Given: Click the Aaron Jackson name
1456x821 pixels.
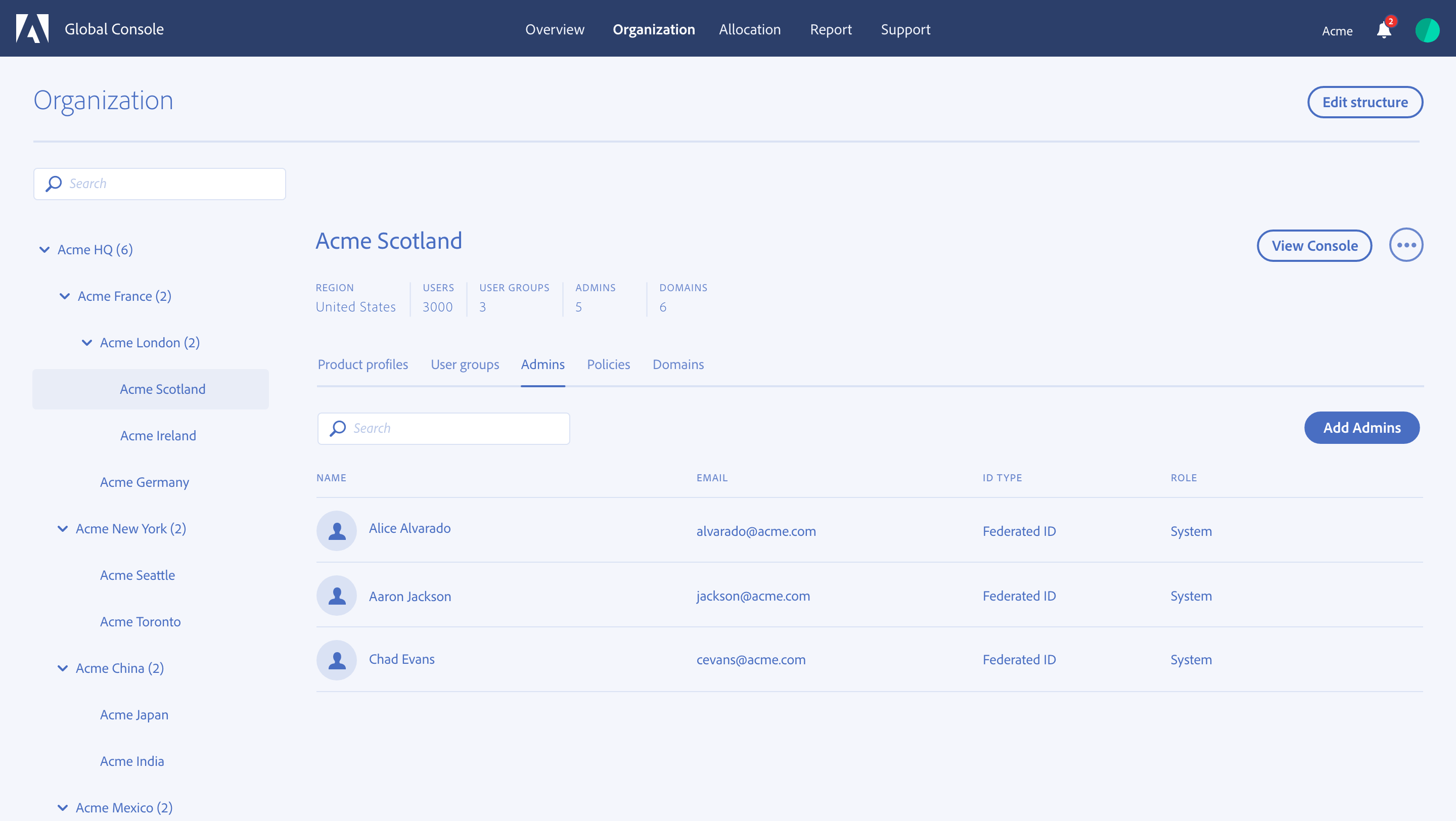Looking at the screenshot, I should pos(410,596).
